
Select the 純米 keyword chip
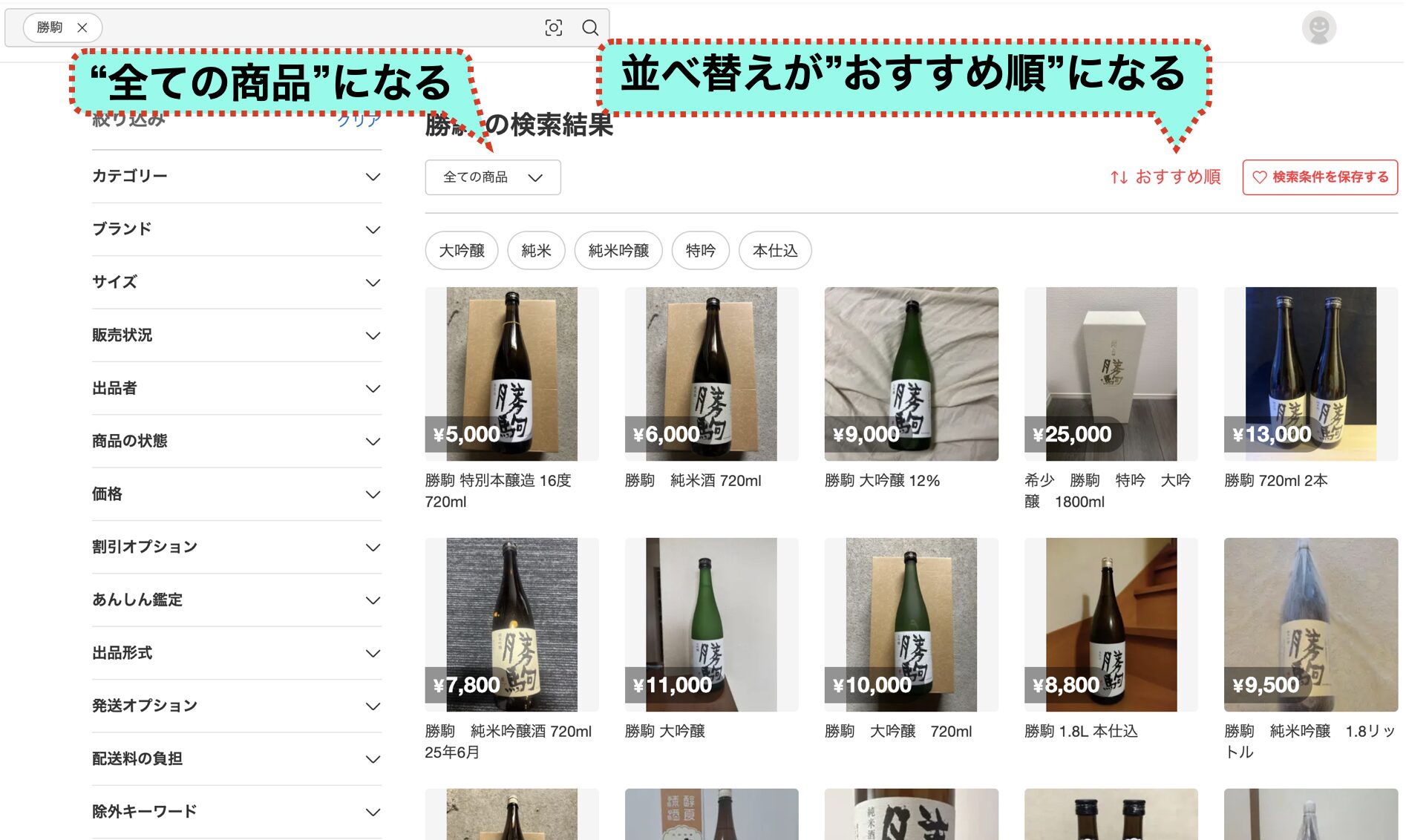click(536, 251)
